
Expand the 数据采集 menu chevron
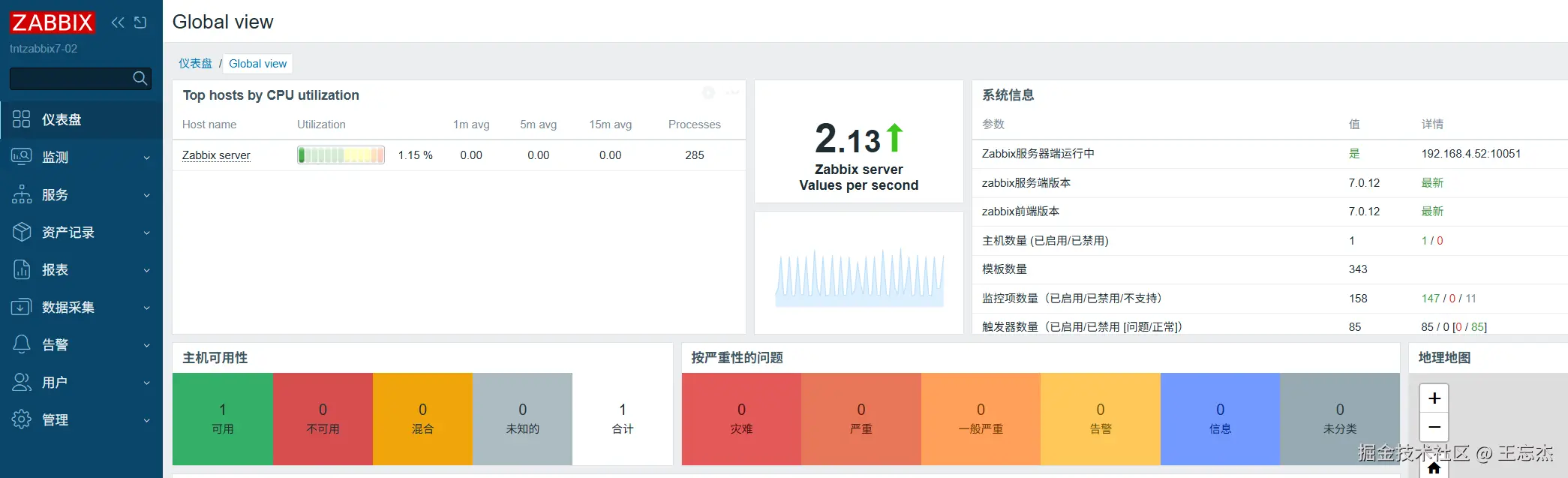(147, 308)
